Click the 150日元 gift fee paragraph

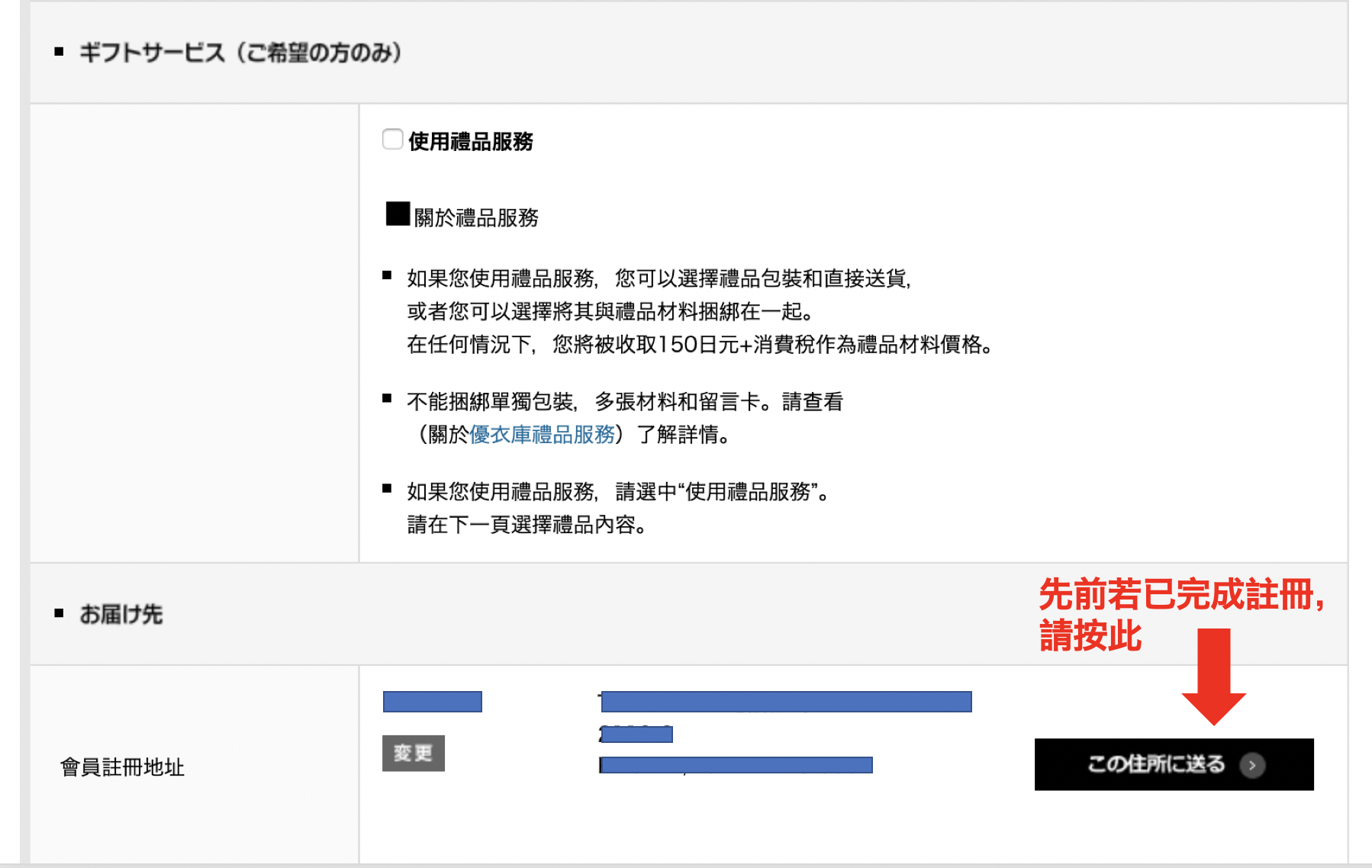(x=698, y=345)
